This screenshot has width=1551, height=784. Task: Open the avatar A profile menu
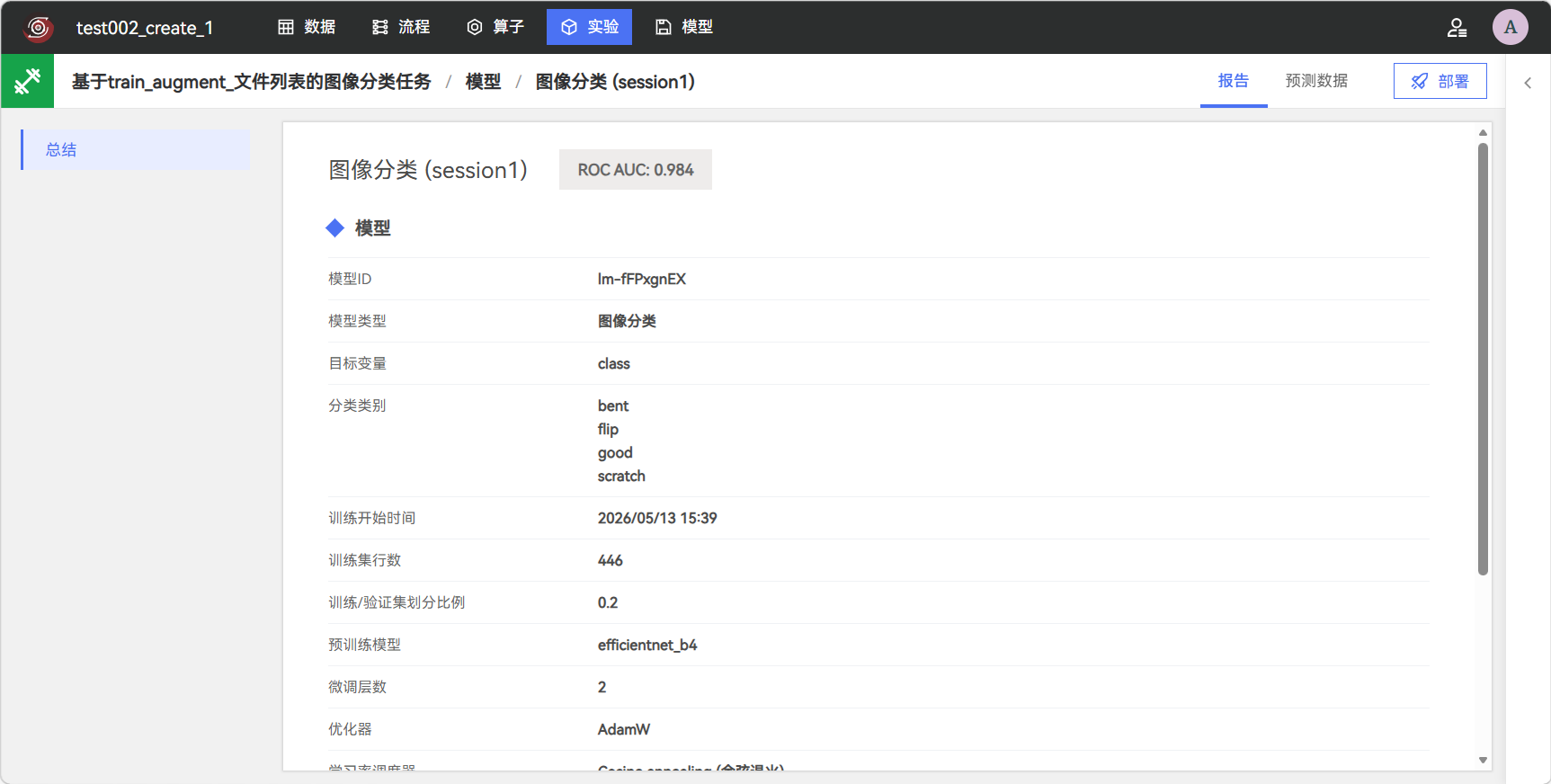(x=1511, y=27)
